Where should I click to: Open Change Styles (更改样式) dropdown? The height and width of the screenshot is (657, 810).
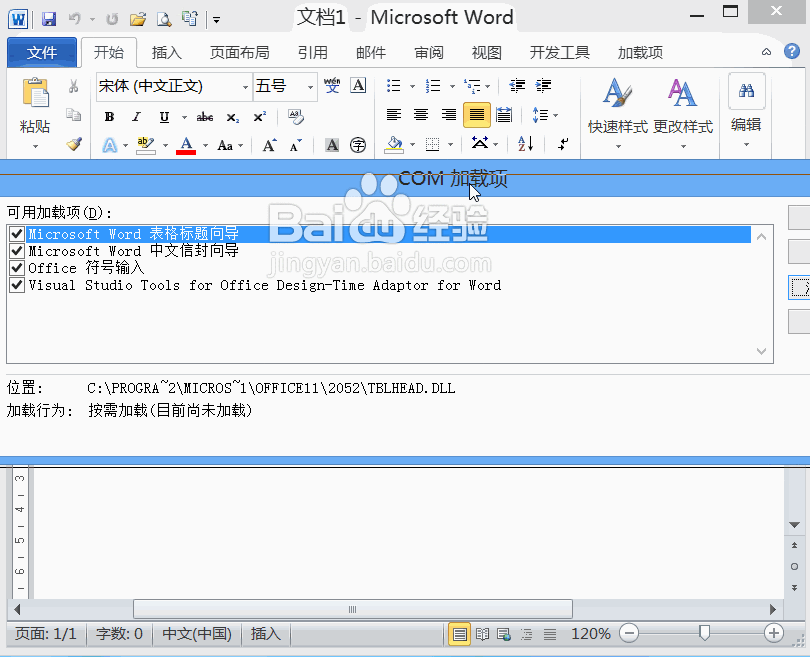[683, 114]
